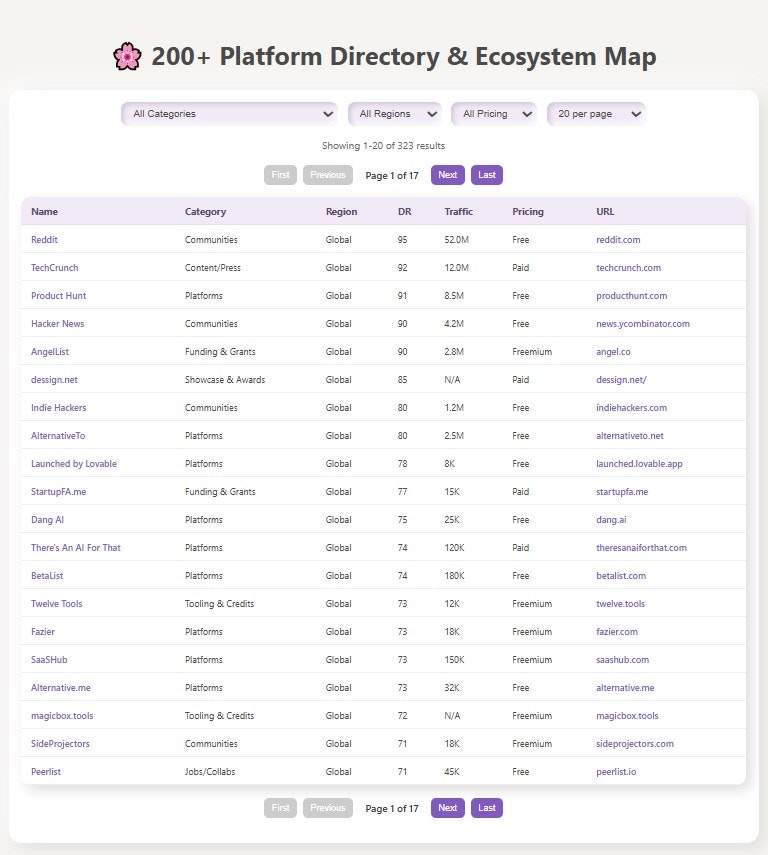Open the TechCrunch name link
The image size is (768, 855).
[55, 268]
